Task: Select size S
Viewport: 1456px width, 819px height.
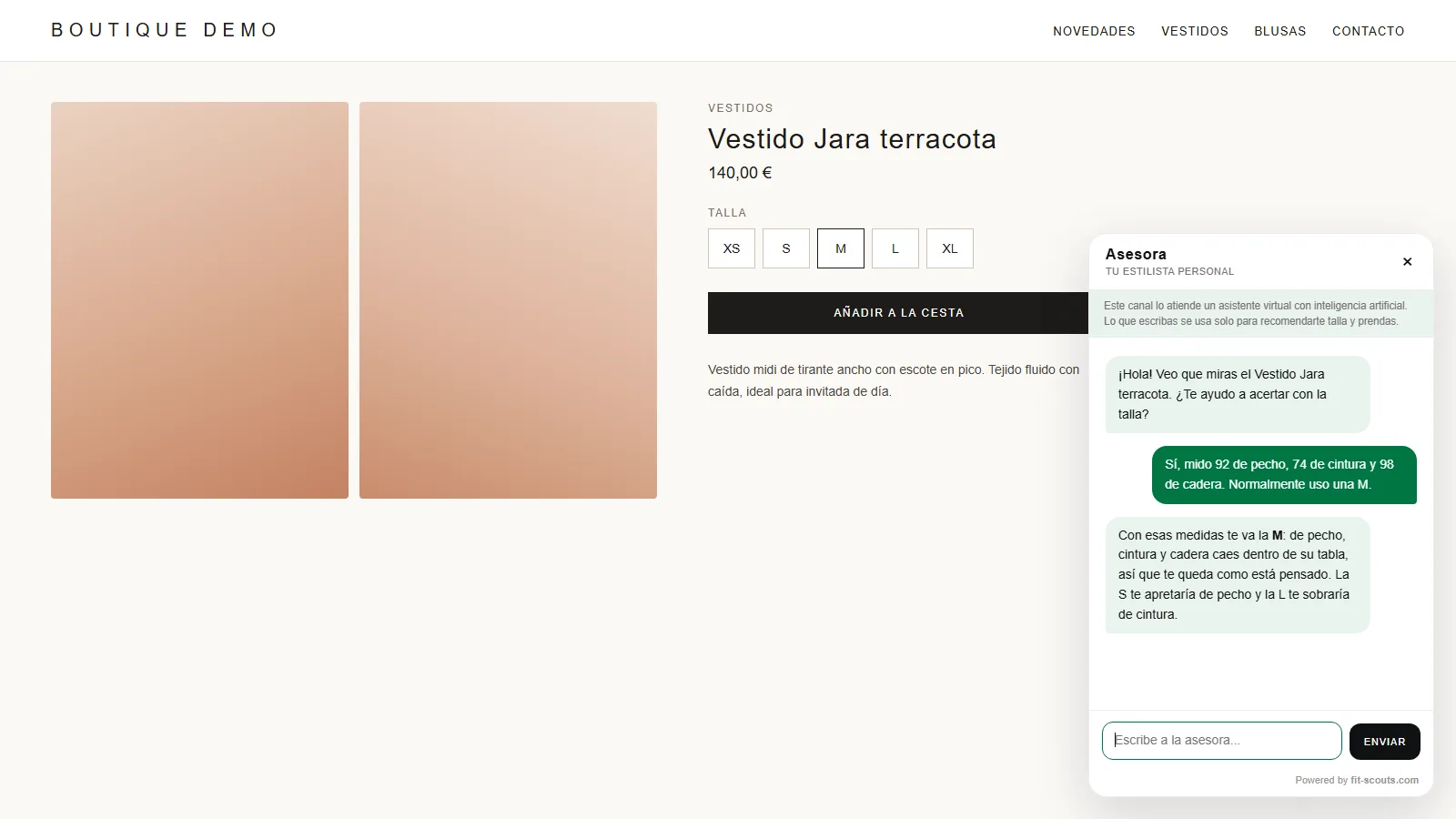Action: (x=786, y=248)
